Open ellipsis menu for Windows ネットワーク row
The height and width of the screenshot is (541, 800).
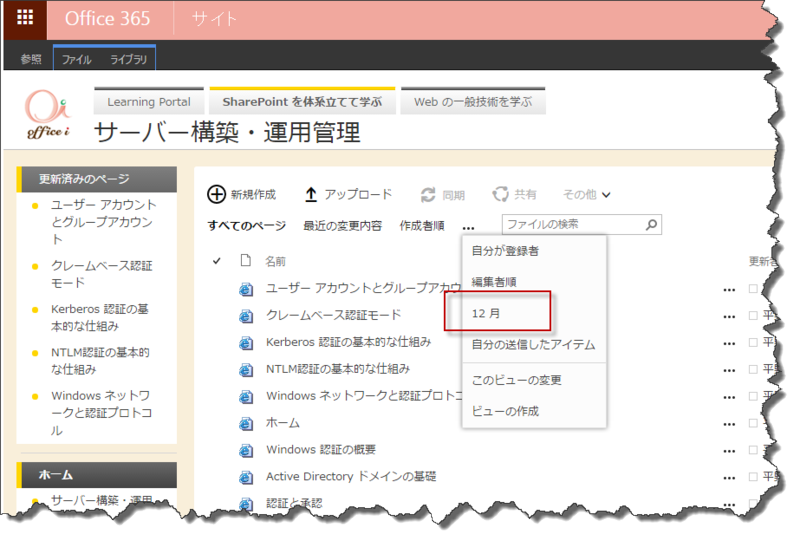(729, 398)
